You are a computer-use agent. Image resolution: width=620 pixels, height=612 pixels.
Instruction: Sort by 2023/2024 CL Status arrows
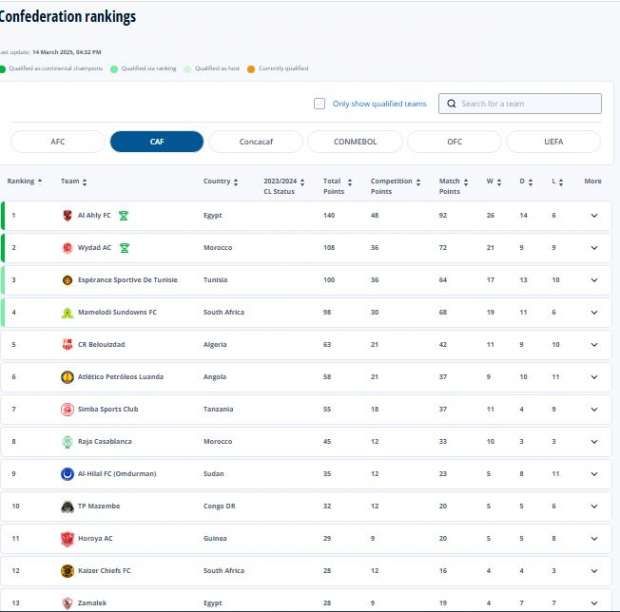[302, 182]
